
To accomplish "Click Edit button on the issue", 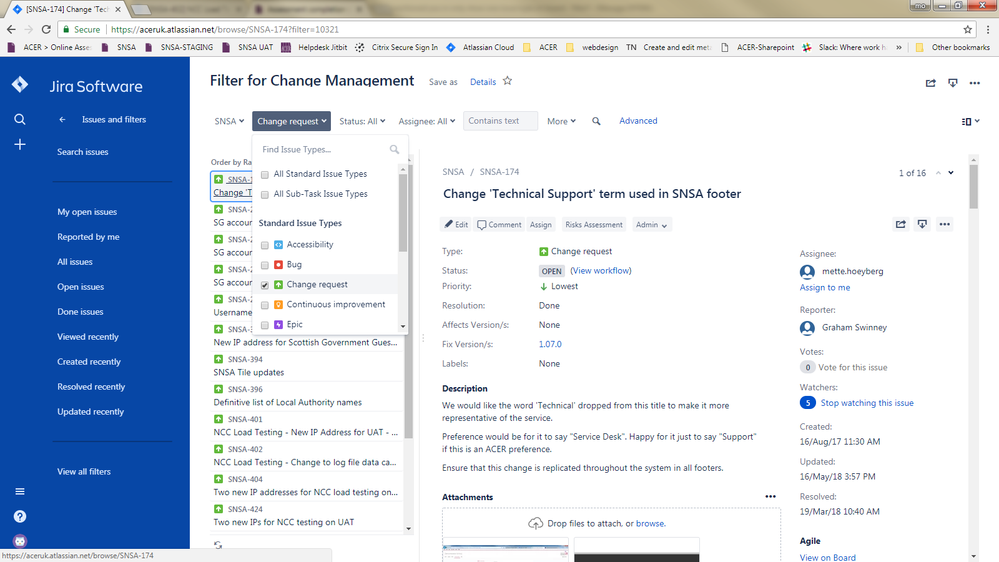I will [456, 224].
